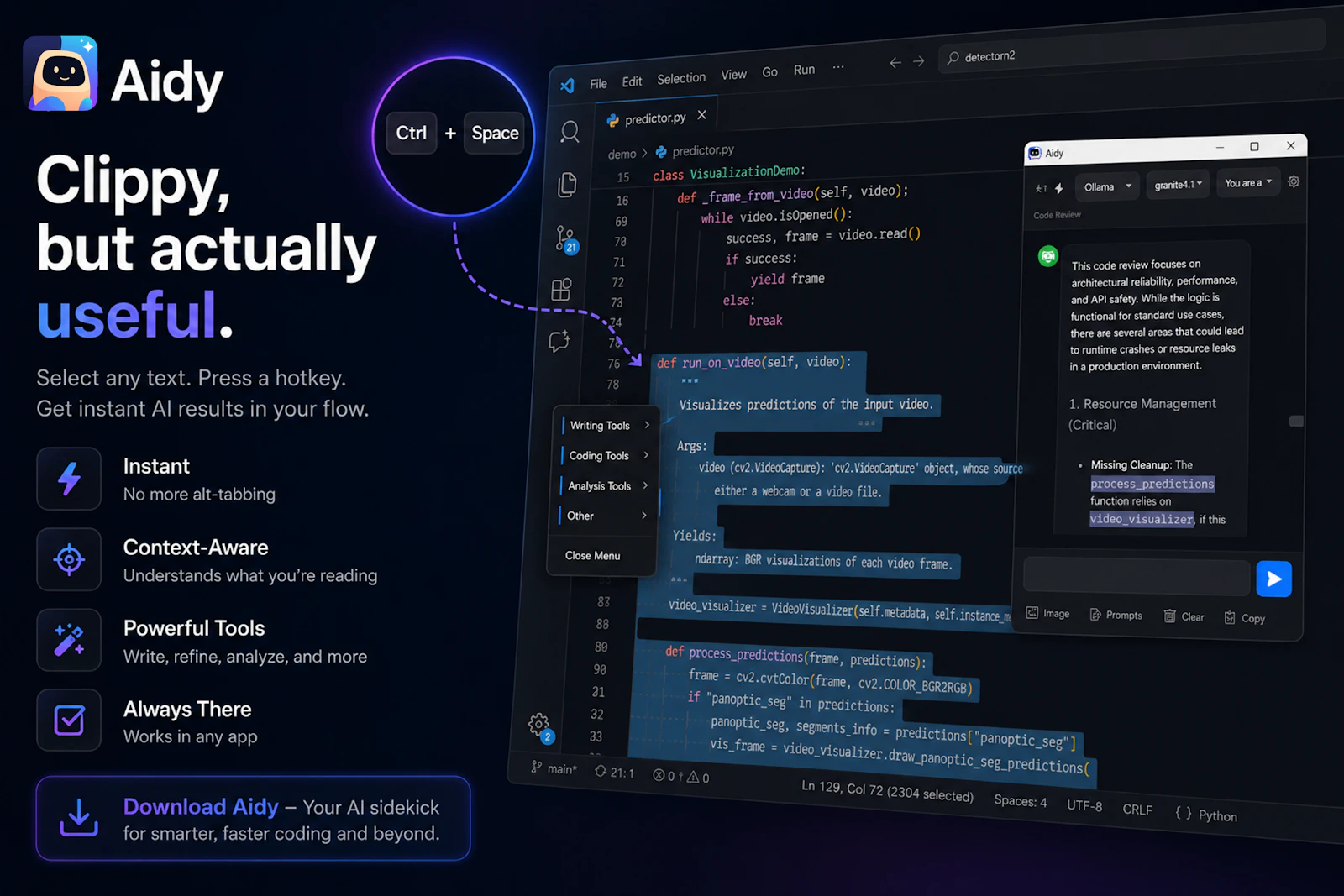Open the Search view in the activity bar
Image resolution: width=1344 pixels, height=896 pixels.
coord(570,132)
